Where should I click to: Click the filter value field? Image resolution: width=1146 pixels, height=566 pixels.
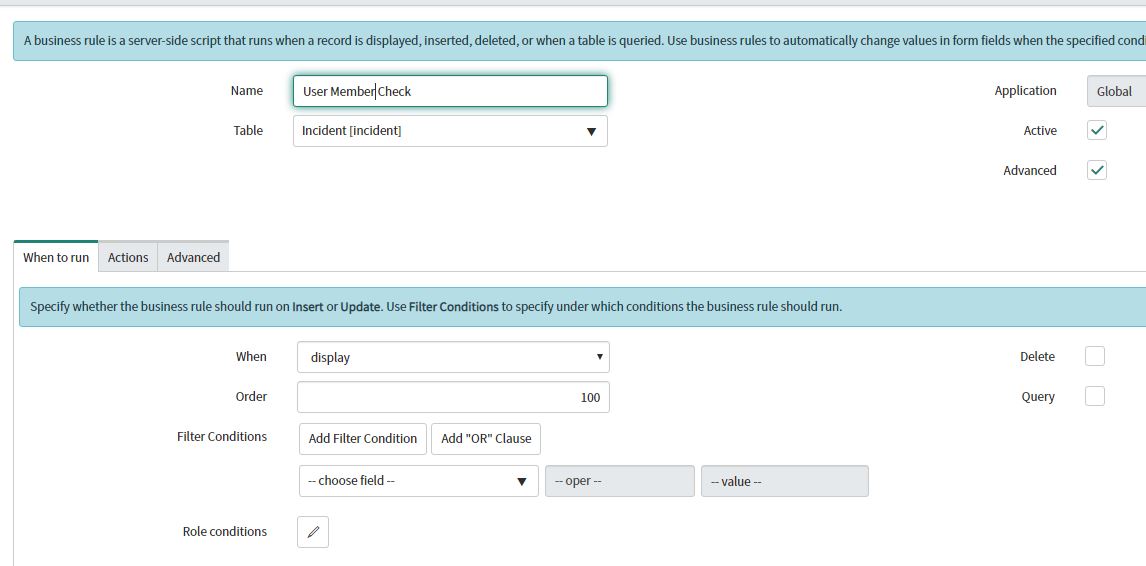coord(784,481)
